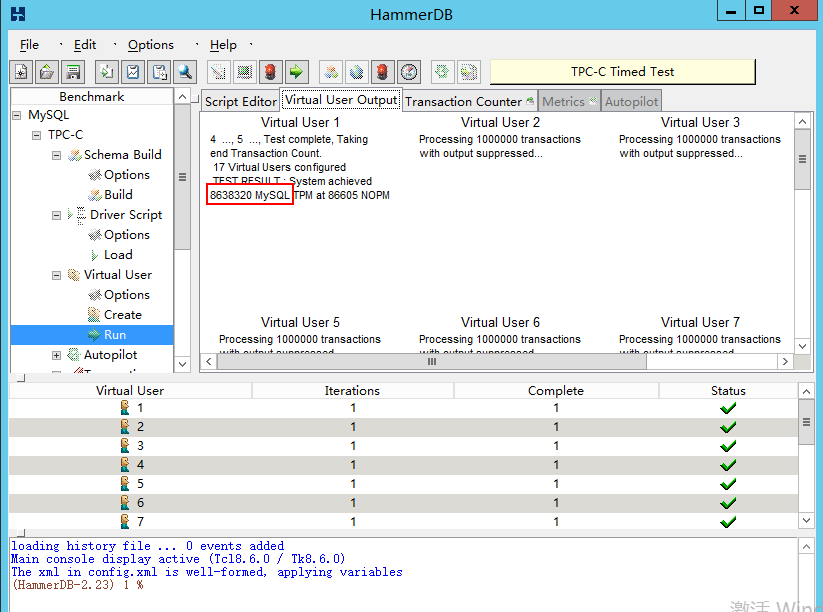Viewport: 823px width, 612px height.
Task: Click the red traffic light beside green arrow
Action: [x=270, y=72]
